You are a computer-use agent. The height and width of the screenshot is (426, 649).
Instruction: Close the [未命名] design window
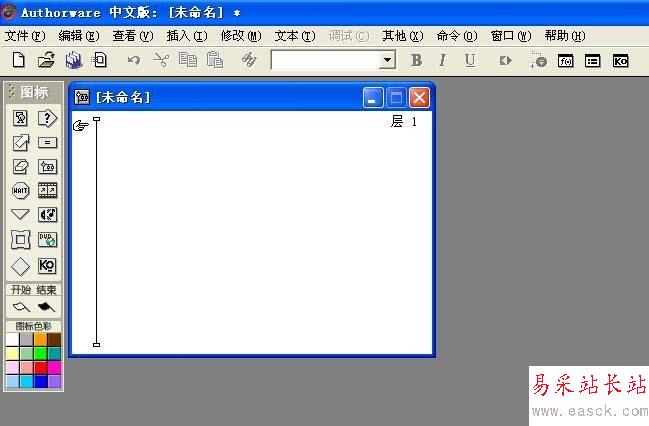point(419,98)
